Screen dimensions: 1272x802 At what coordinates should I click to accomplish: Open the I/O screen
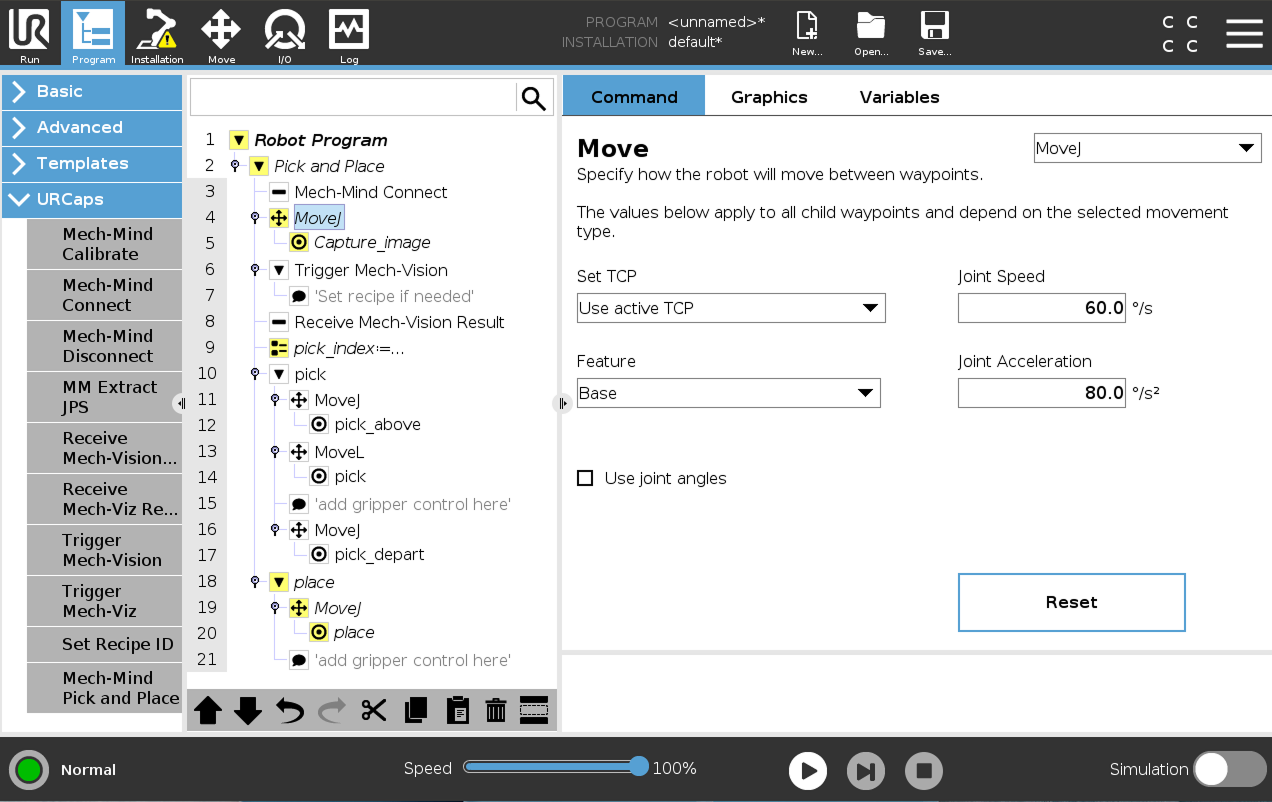(284, 34)
